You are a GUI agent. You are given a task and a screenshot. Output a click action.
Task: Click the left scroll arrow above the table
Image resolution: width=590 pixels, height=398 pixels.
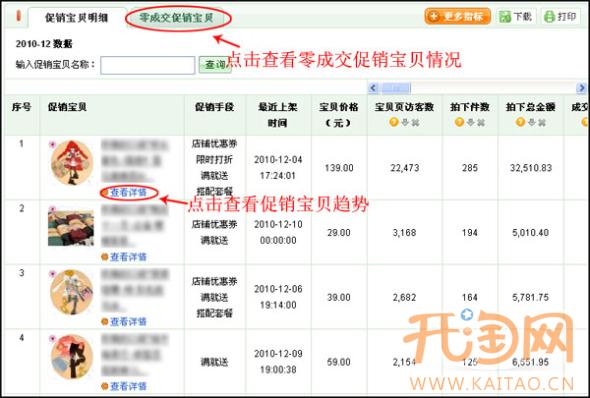click(x=373, y=88)
